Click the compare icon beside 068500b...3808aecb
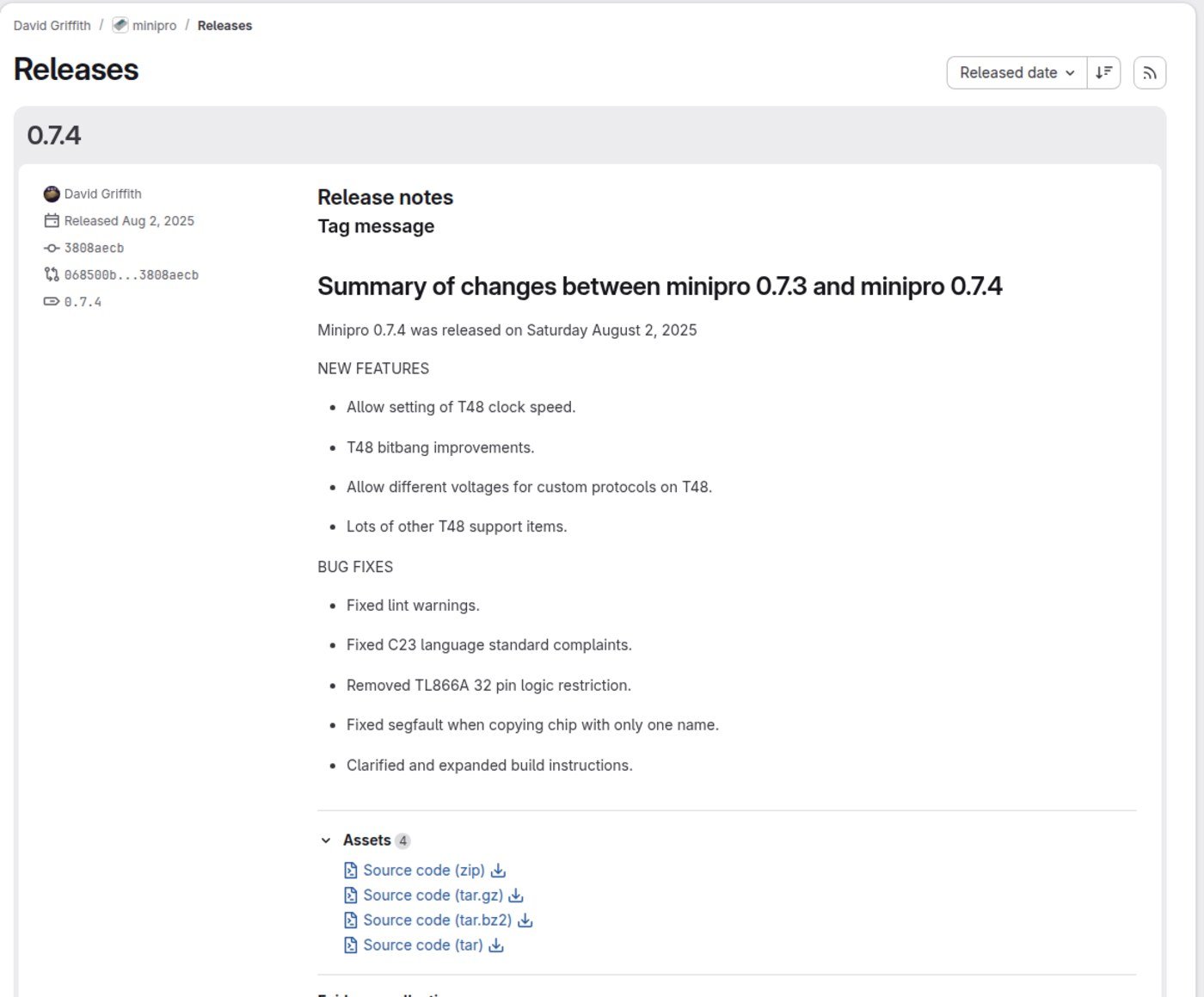Viewport: 1204px width, 997px height. pos(52,274)
